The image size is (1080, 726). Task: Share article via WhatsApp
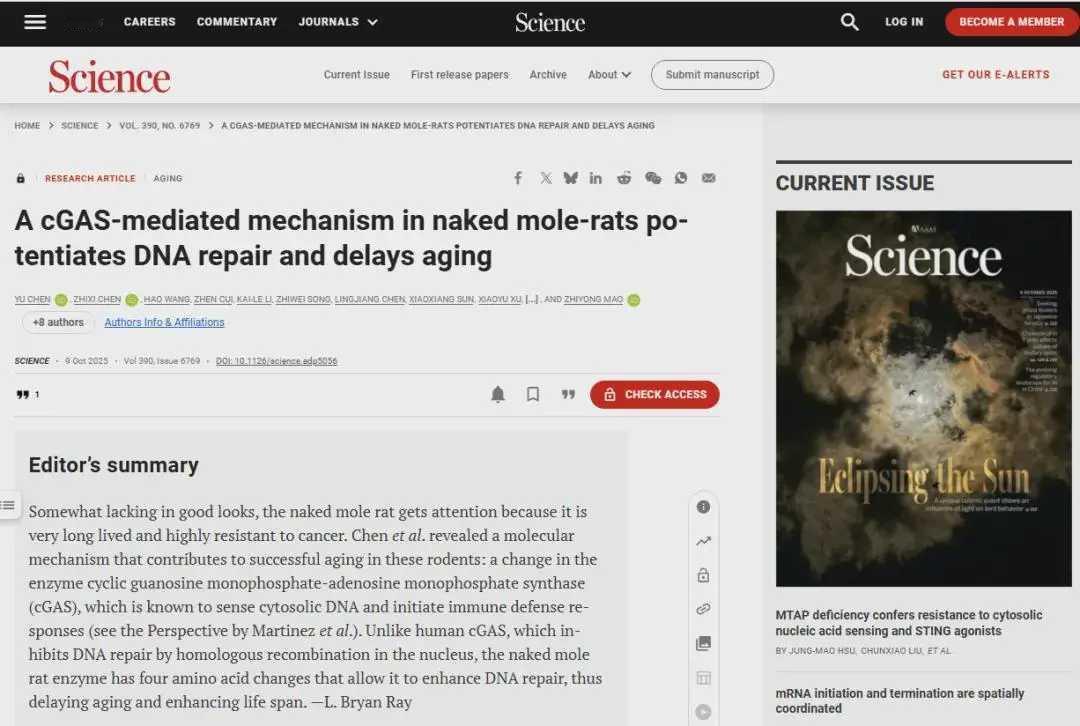tap(681, 178)
